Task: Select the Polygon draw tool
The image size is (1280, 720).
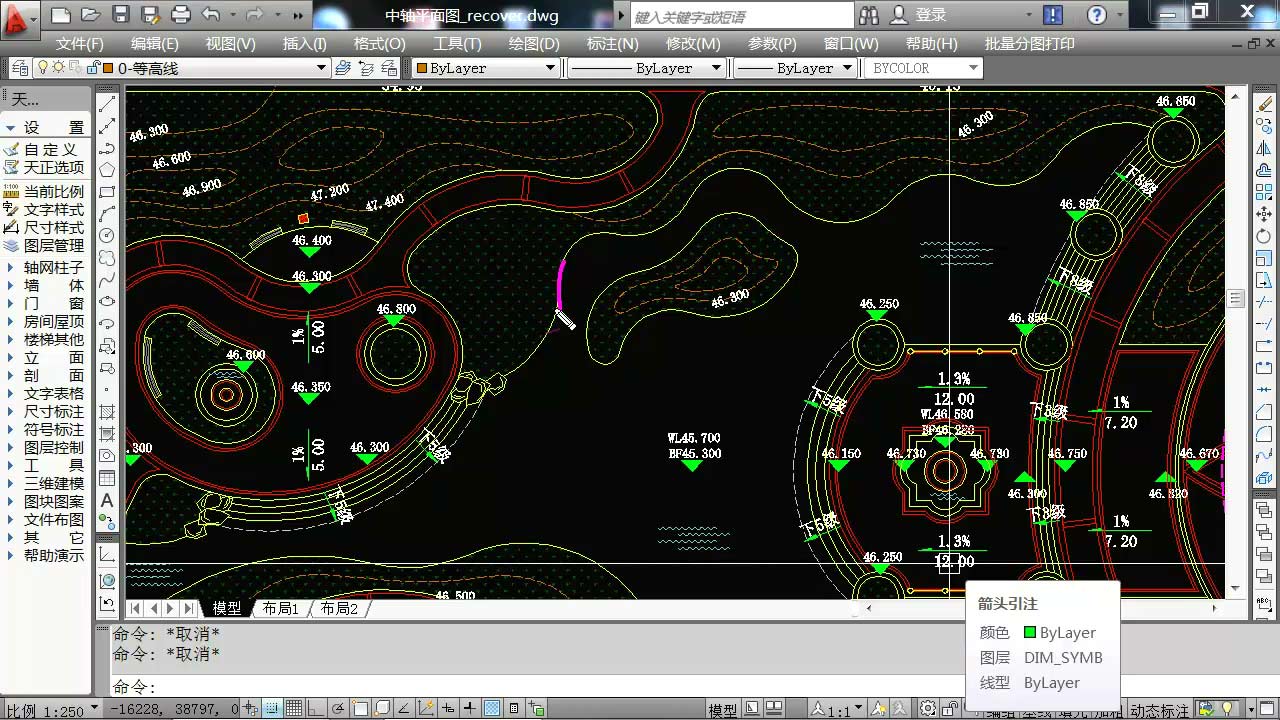Action: point(107,170)
